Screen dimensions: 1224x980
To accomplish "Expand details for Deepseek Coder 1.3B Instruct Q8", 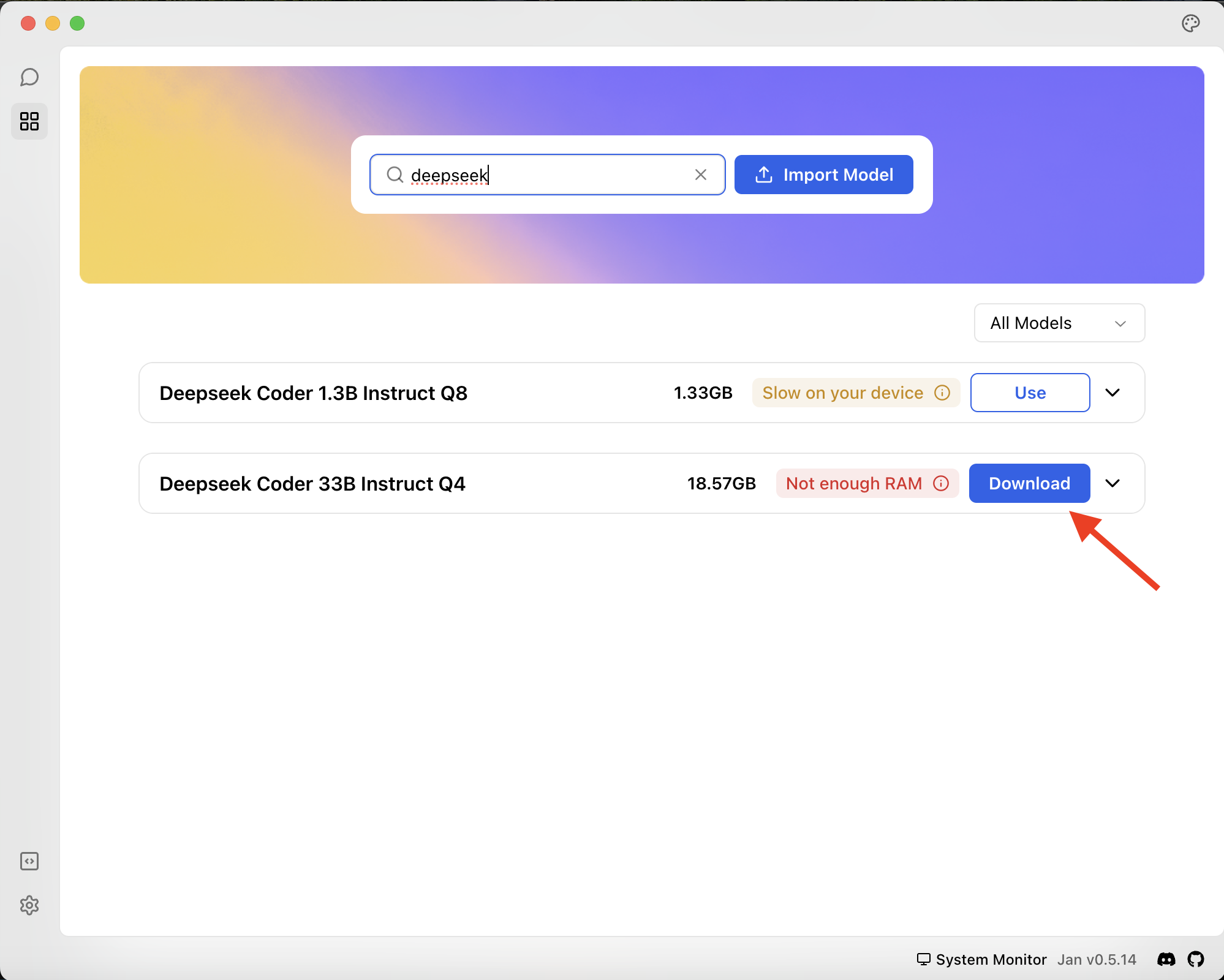I will pos(1113,393).
